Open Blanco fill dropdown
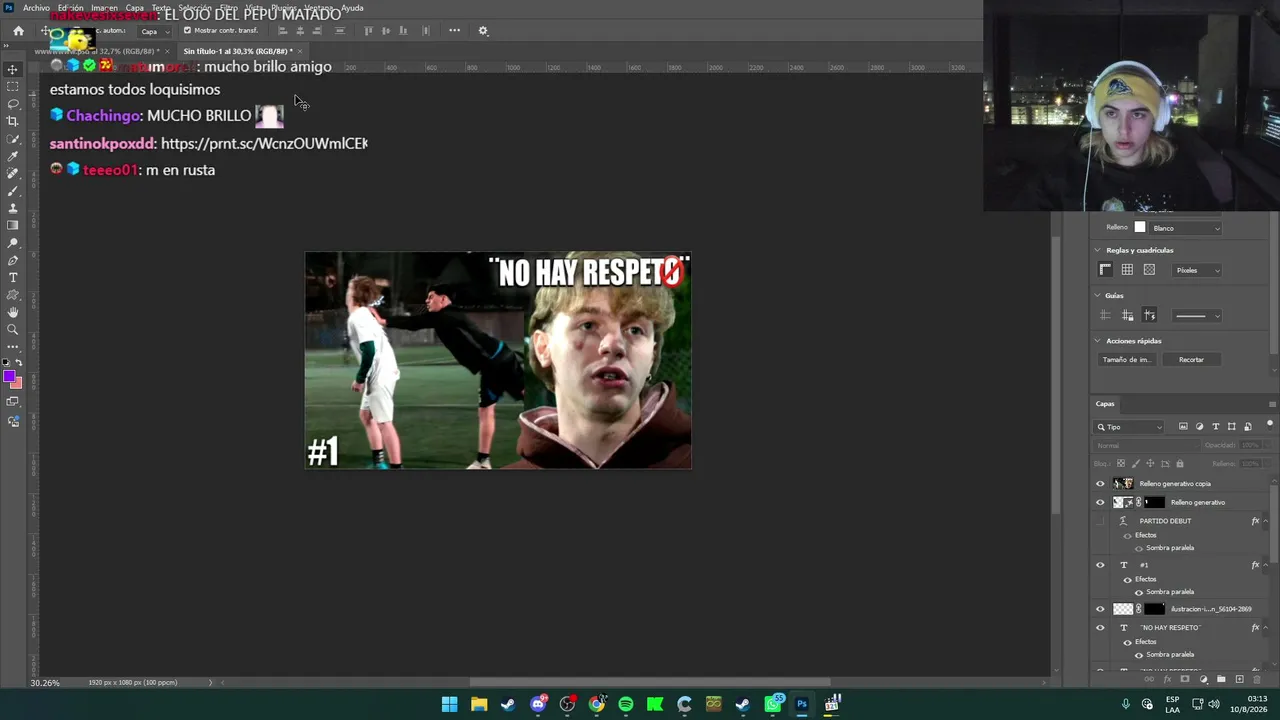The width and height of the screenshot is (1280, 720). 1185,228
